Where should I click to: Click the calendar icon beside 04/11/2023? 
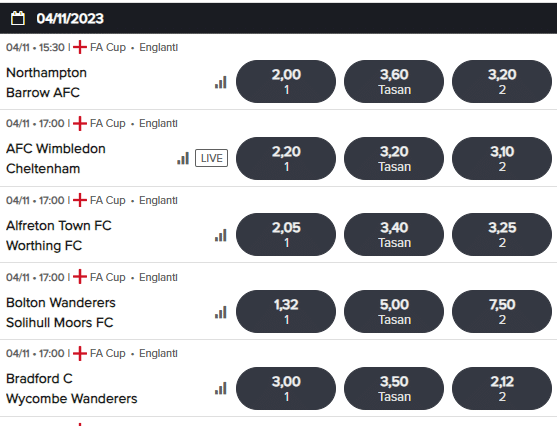(x=18, y=18)
